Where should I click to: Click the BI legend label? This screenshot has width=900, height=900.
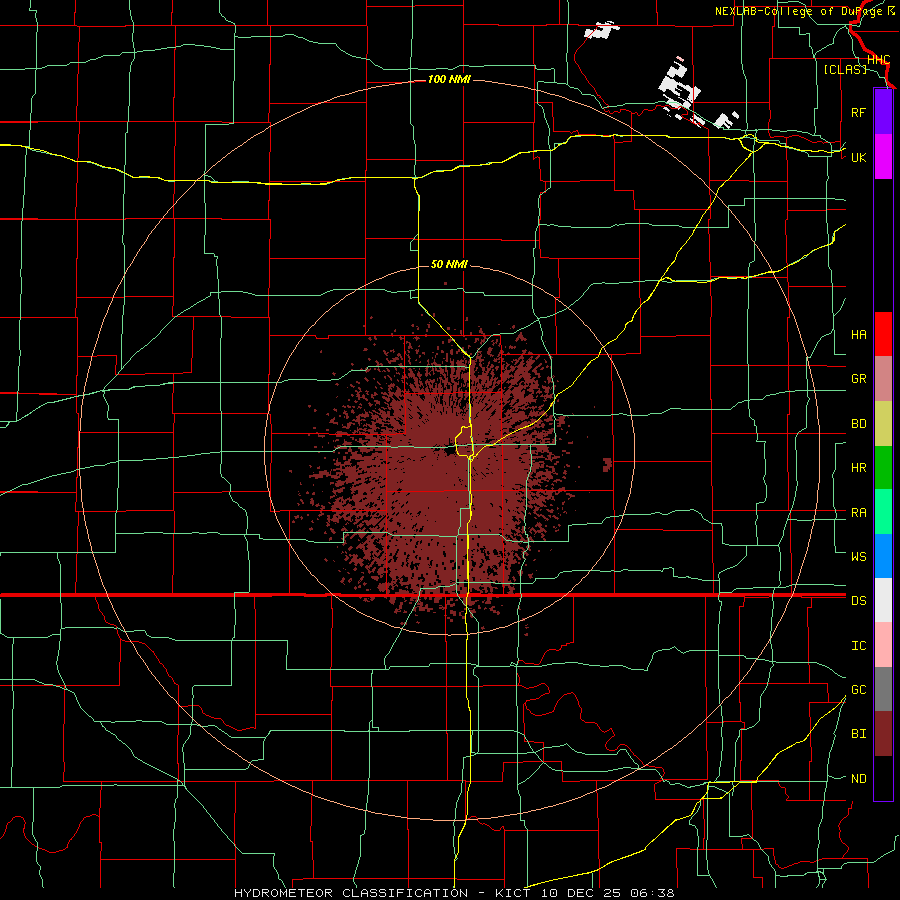[x=858, y=734]
